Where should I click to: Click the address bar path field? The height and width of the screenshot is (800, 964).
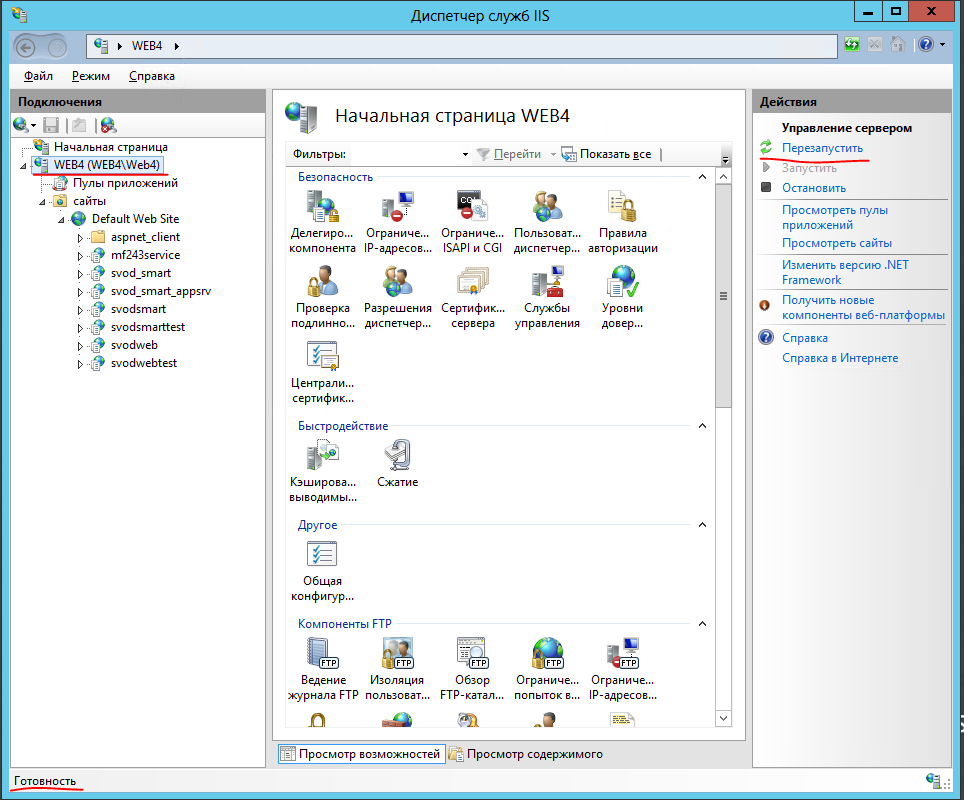(x=462, y=46)
